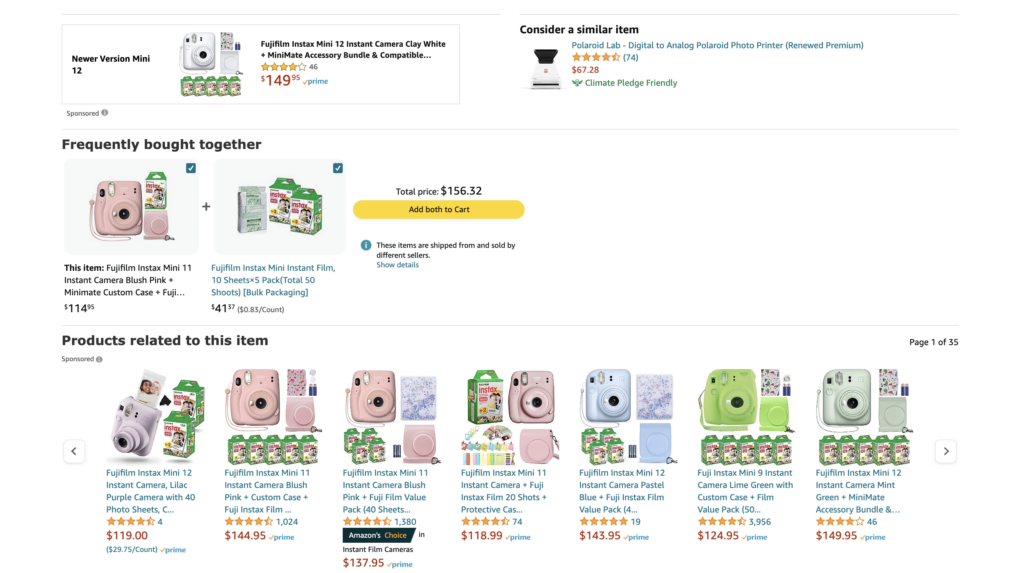The image size is (1024, 573).
Task: Open the Instax Mini 12 Clay White bundle link
Action: click(353, 50)
